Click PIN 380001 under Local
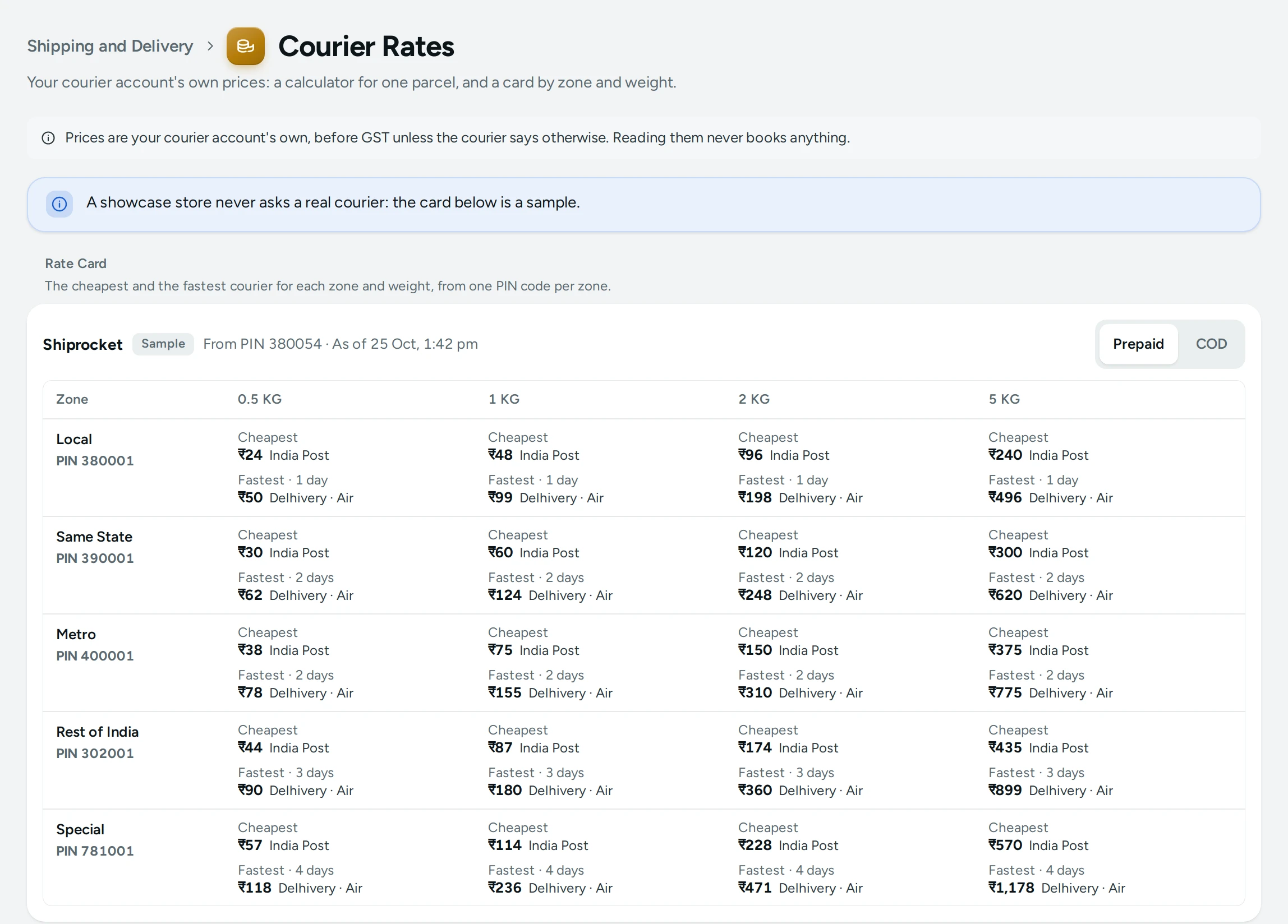Viewport: 1288px width, 924px height. coord(95,461)
